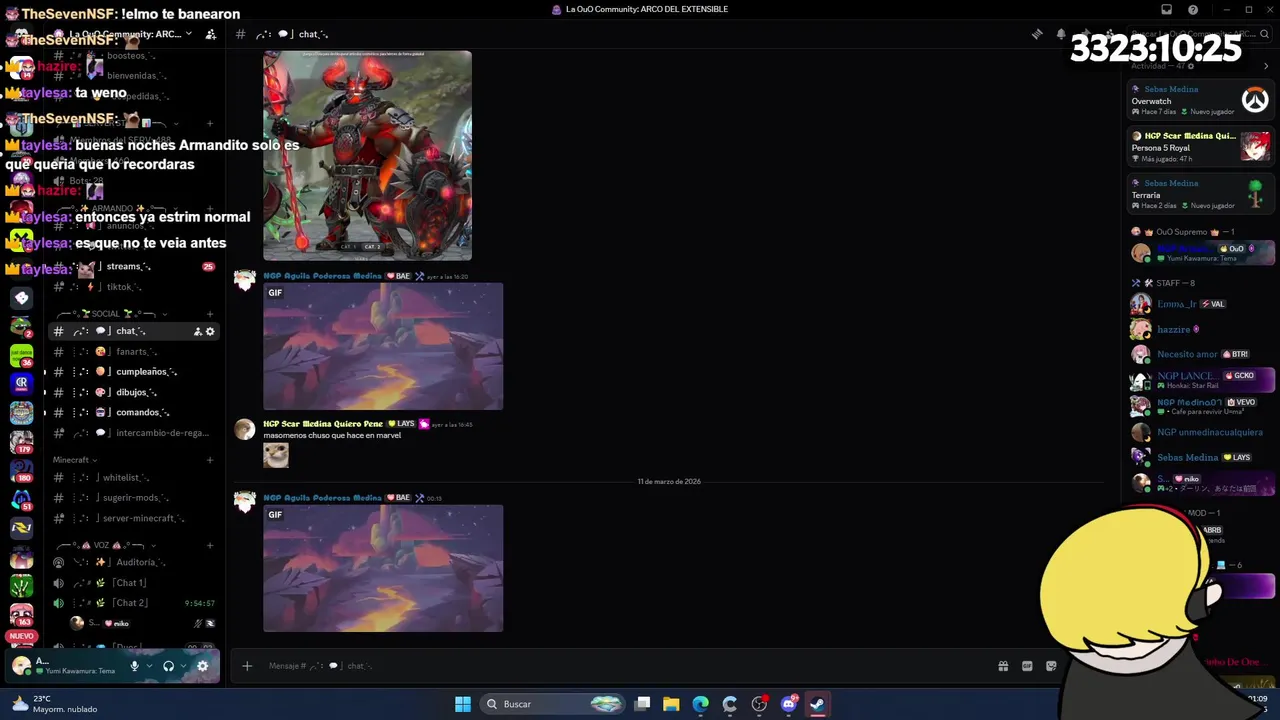Image resolution: width=1280 pixels, height=720 pixels.
Task: Open member NGP unmedinacualquiera
Action: 1210,432
